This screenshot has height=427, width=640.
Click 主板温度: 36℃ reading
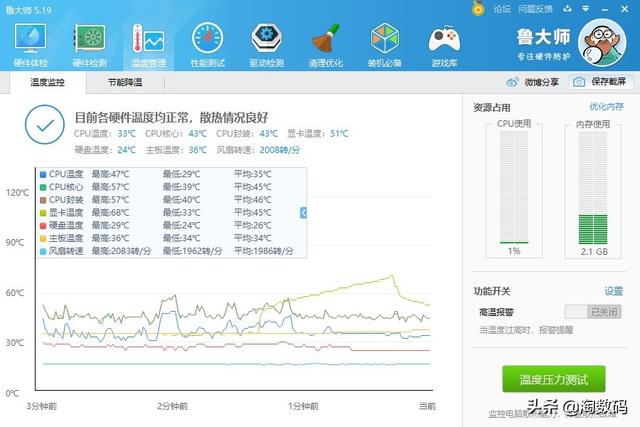click(x=176, y=150)
